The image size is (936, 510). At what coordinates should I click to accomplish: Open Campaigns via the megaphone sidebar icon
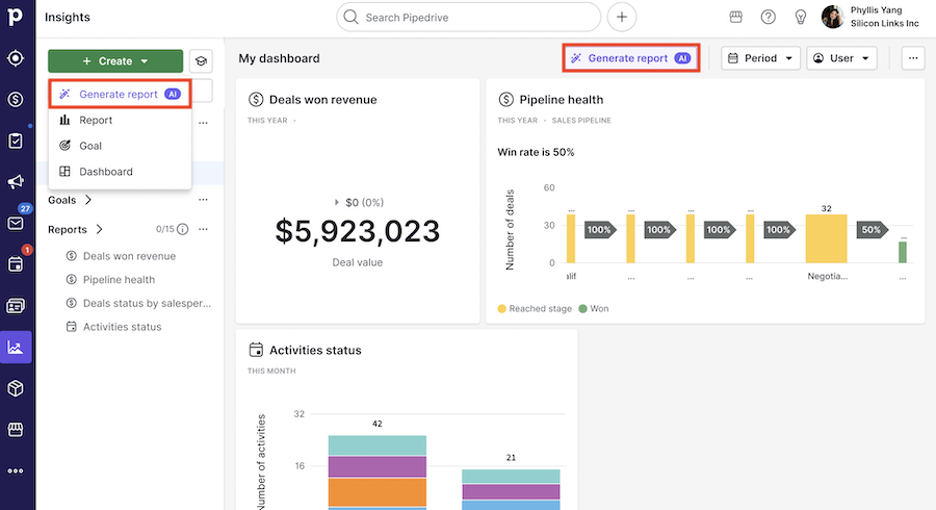(x=15, y=182)
